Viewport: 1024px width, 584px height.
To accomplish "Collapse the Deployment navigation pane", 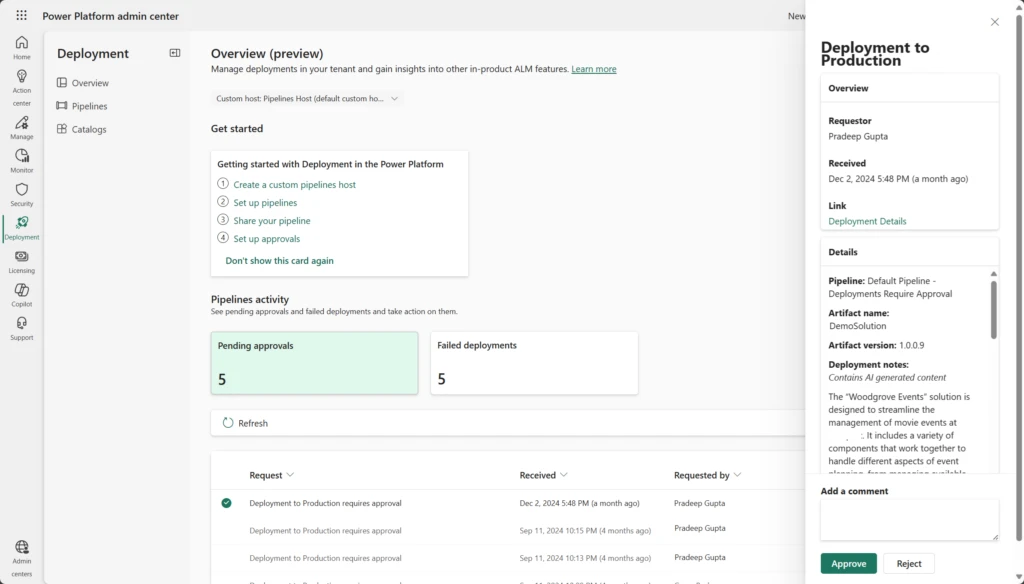I will (x=175, y=53).
